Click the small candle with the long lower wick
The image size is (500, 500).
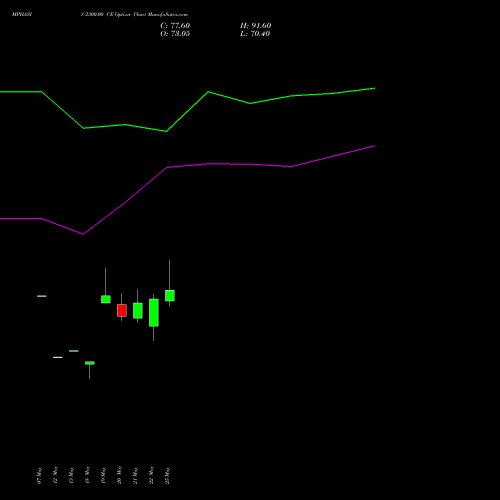click(x=90, y=363)
